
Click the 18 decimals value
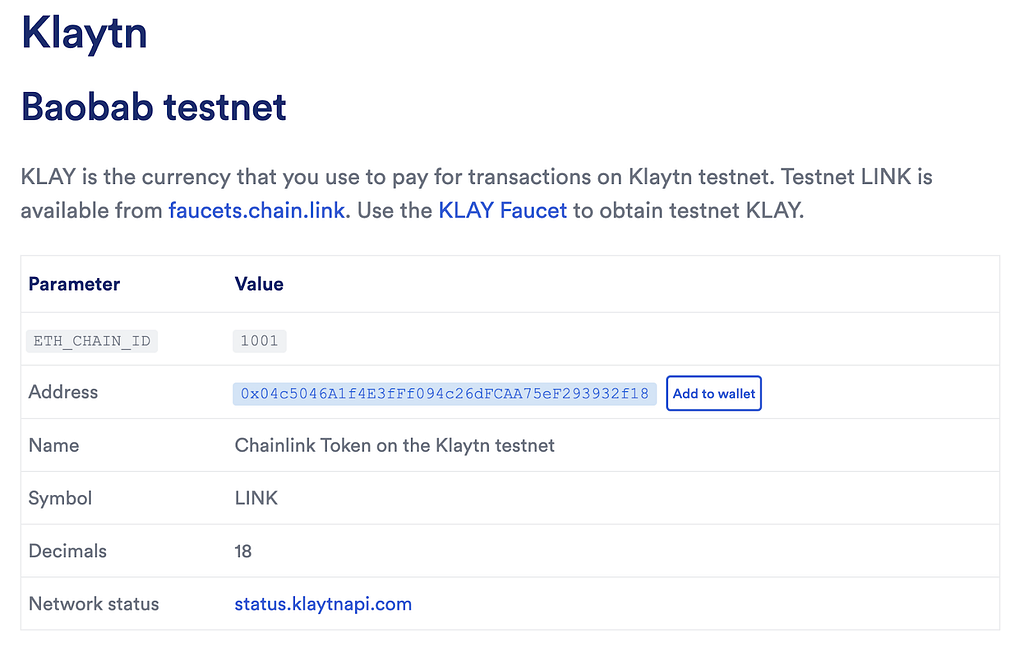243,551
